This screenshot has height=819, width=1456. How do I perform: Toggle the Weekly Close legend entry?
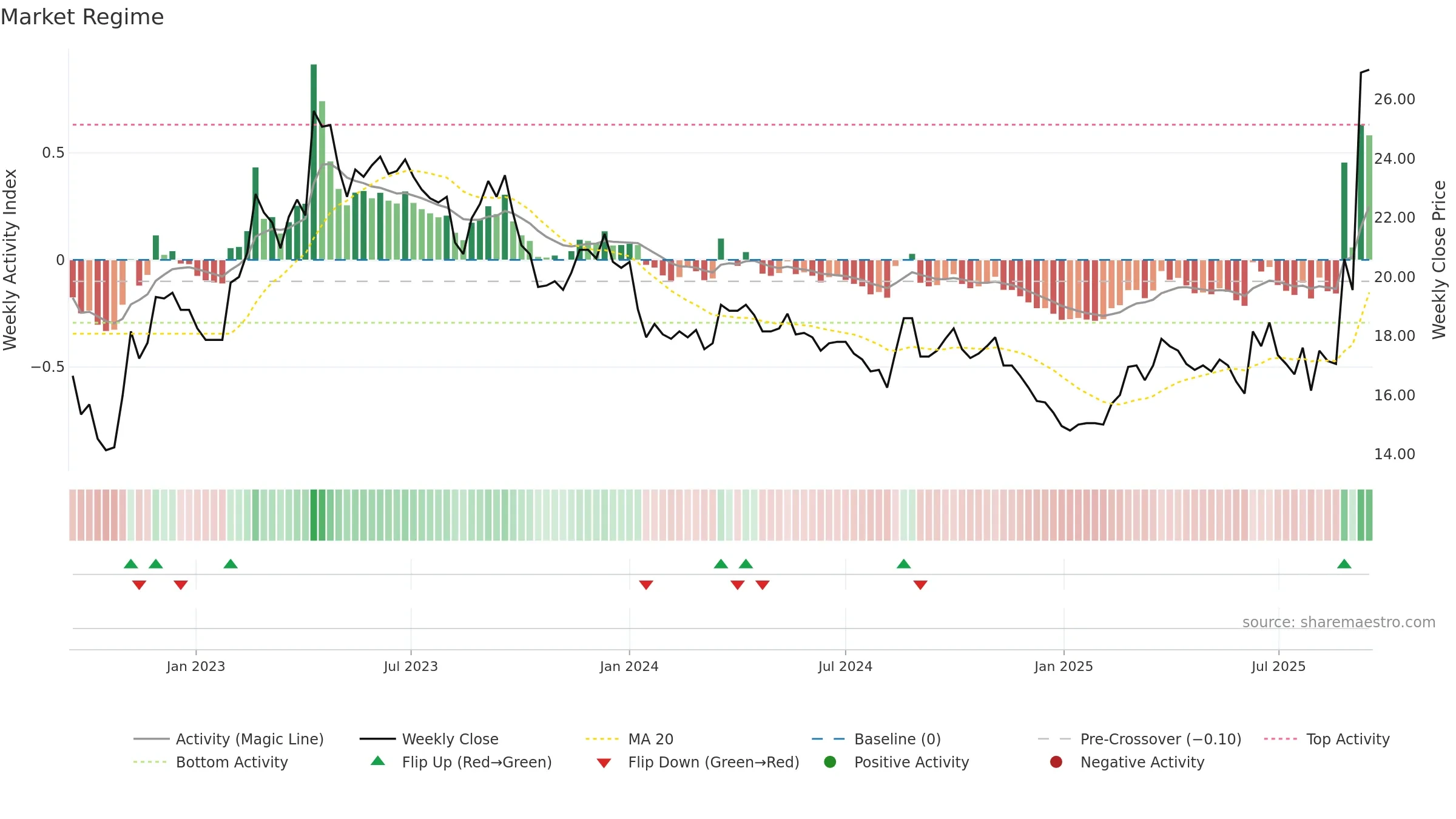[429, 739]
